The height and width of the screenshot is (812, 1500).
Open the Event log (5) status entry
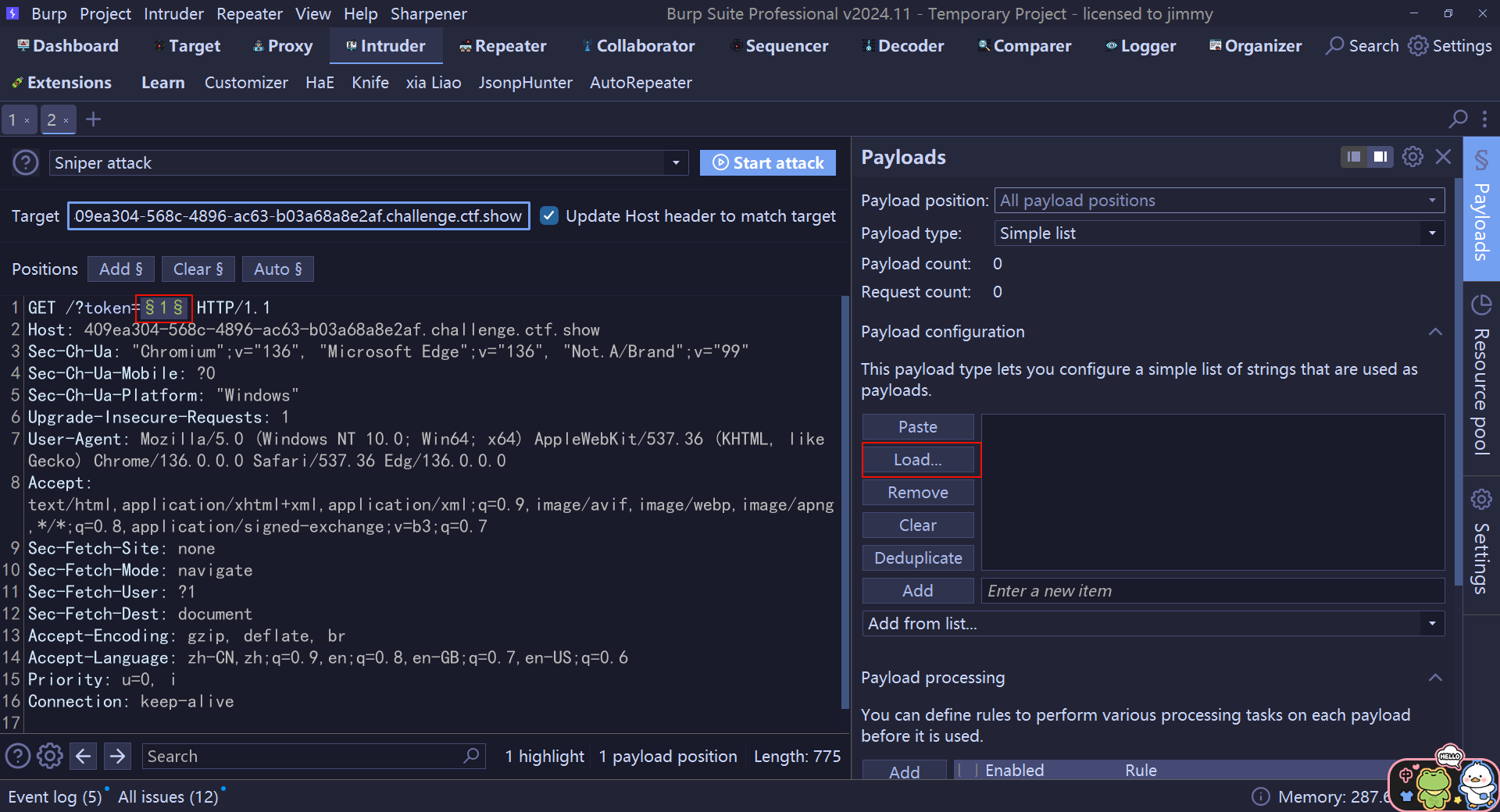(x=55, y=796)
